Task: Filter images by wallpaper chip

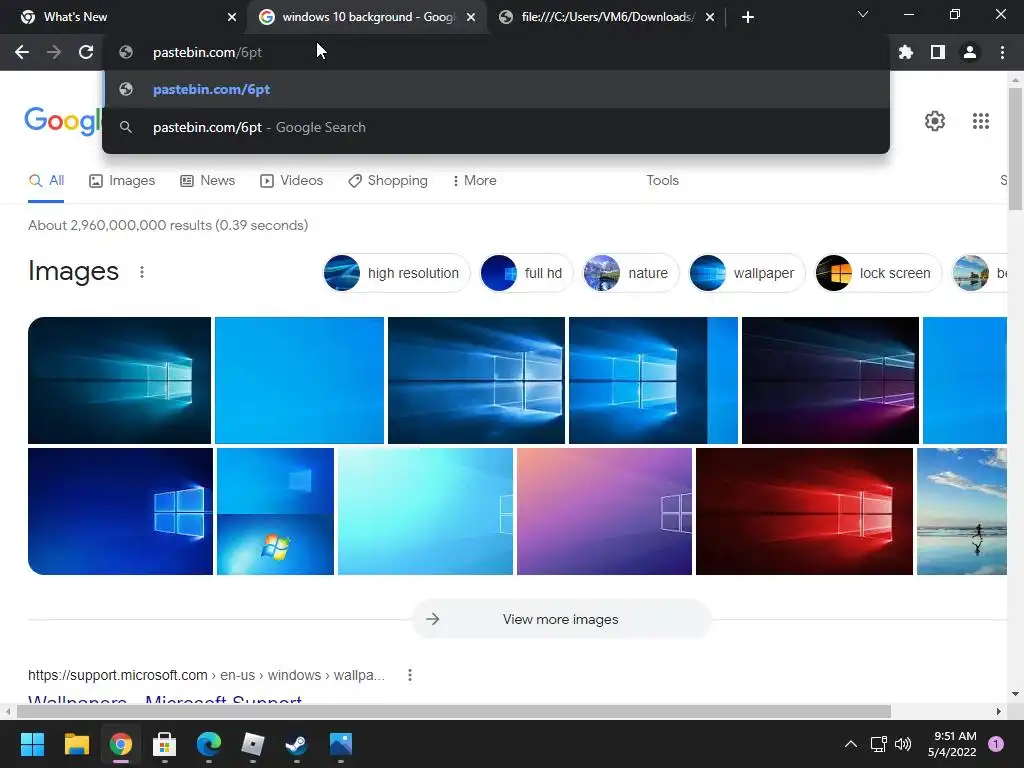Action: (x=746, y=273)
